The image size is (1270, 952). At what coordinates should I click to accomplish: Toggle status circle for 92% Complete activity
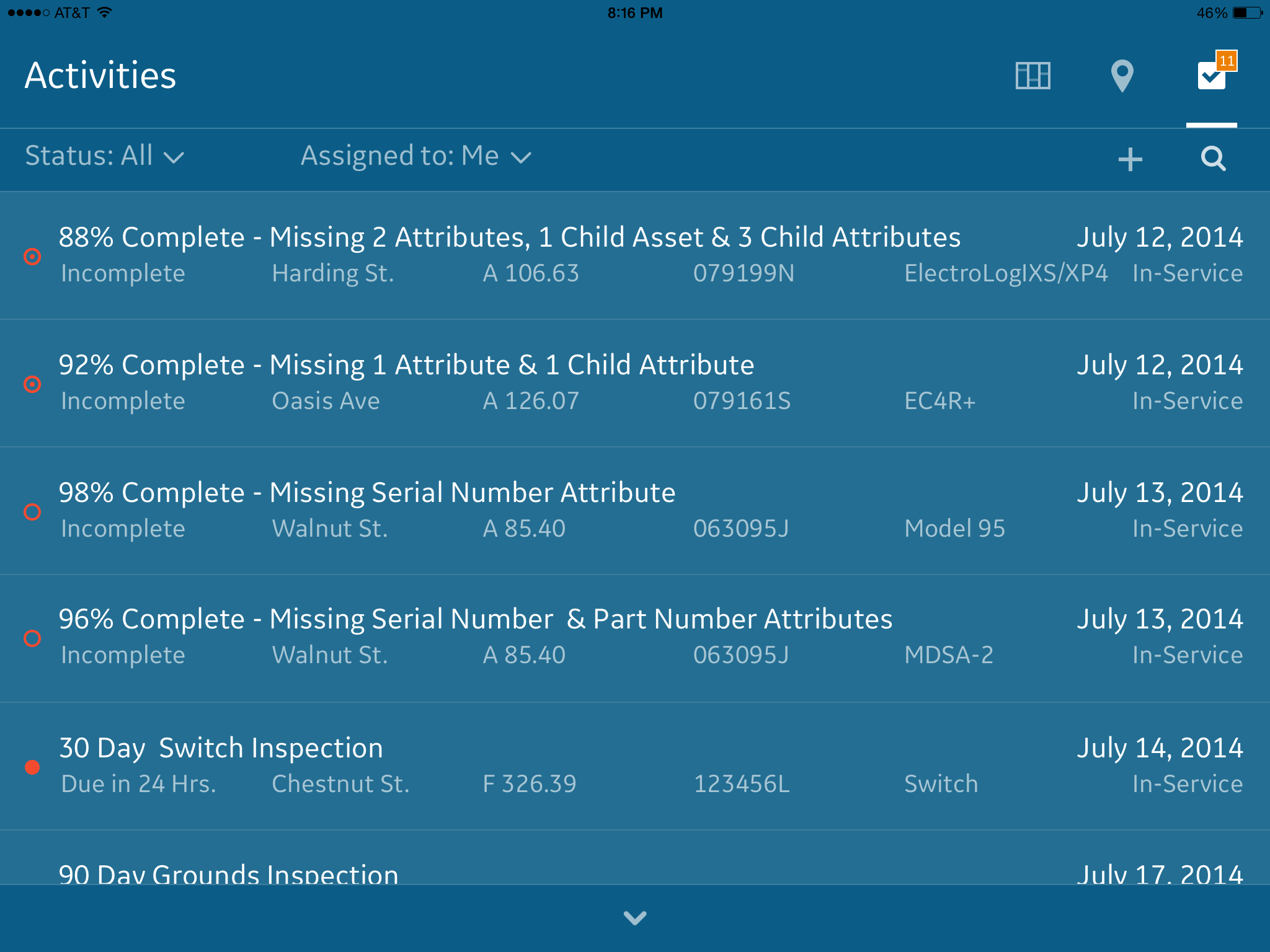(x=32, y=384)
